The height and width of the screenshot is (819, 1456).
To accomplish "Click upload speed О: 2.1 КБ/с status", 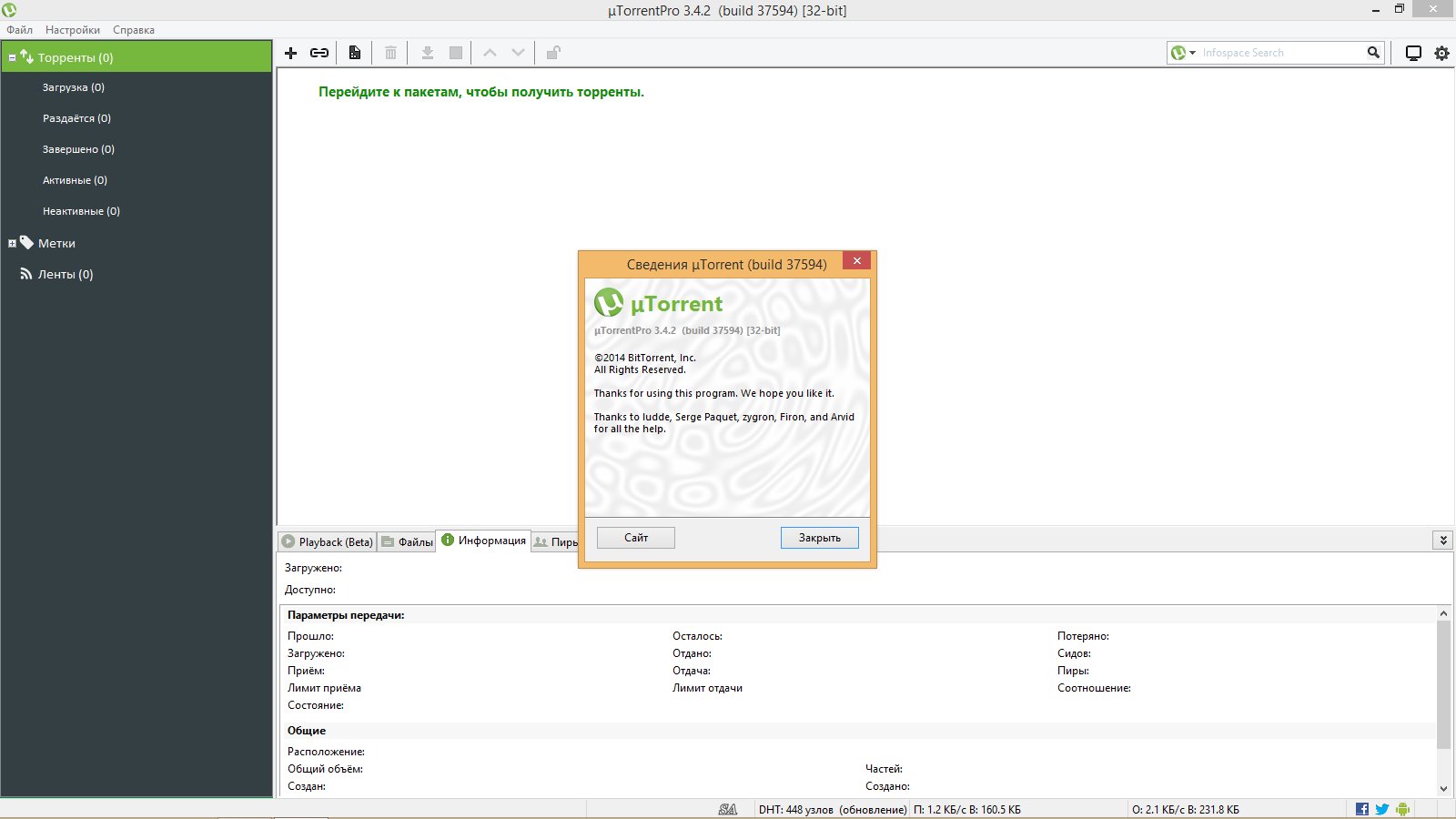I will tap(1186, 809).
